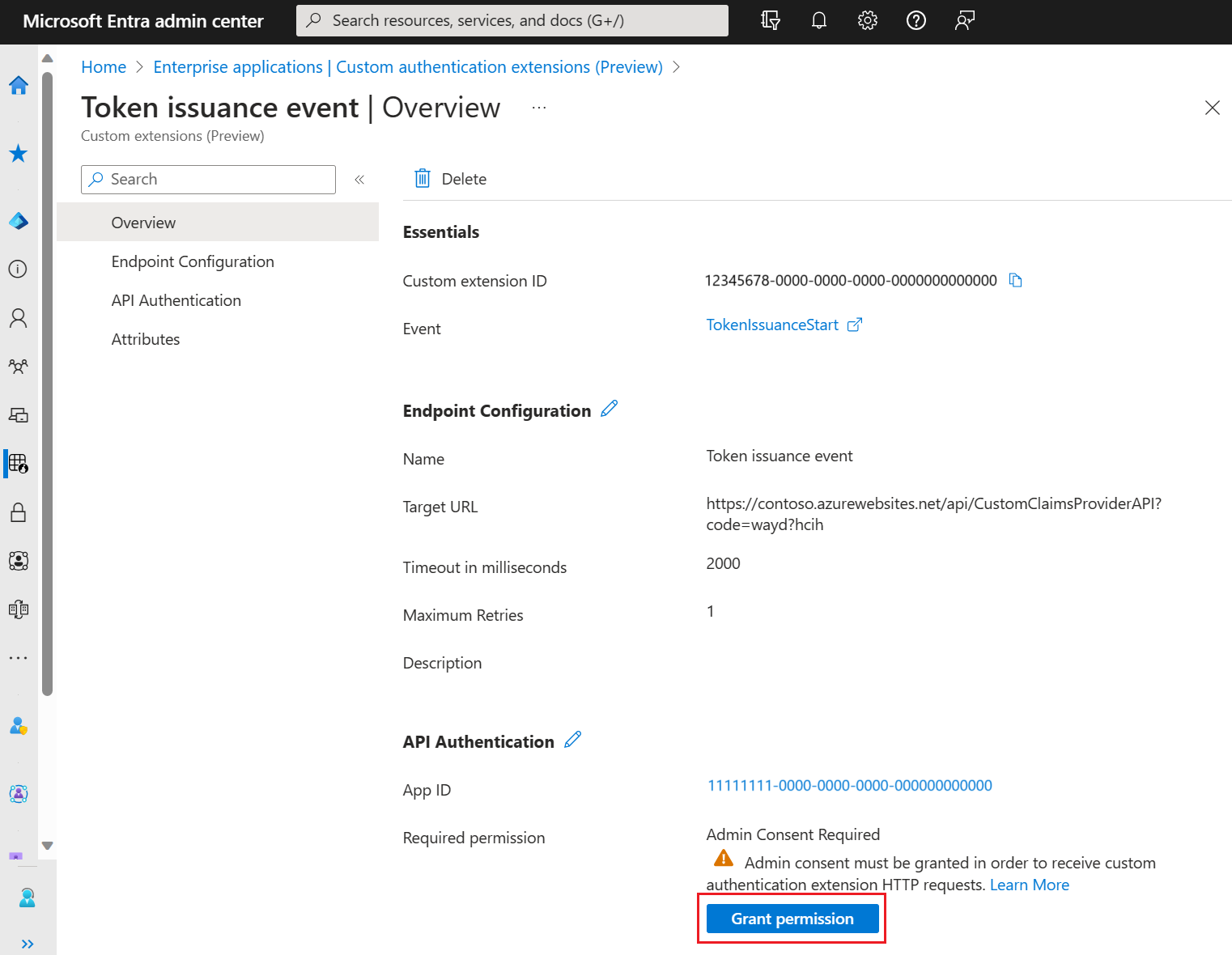The image size is (1232, 955).
Task: Select API Authentication in side menu
Action: point(176,300)
